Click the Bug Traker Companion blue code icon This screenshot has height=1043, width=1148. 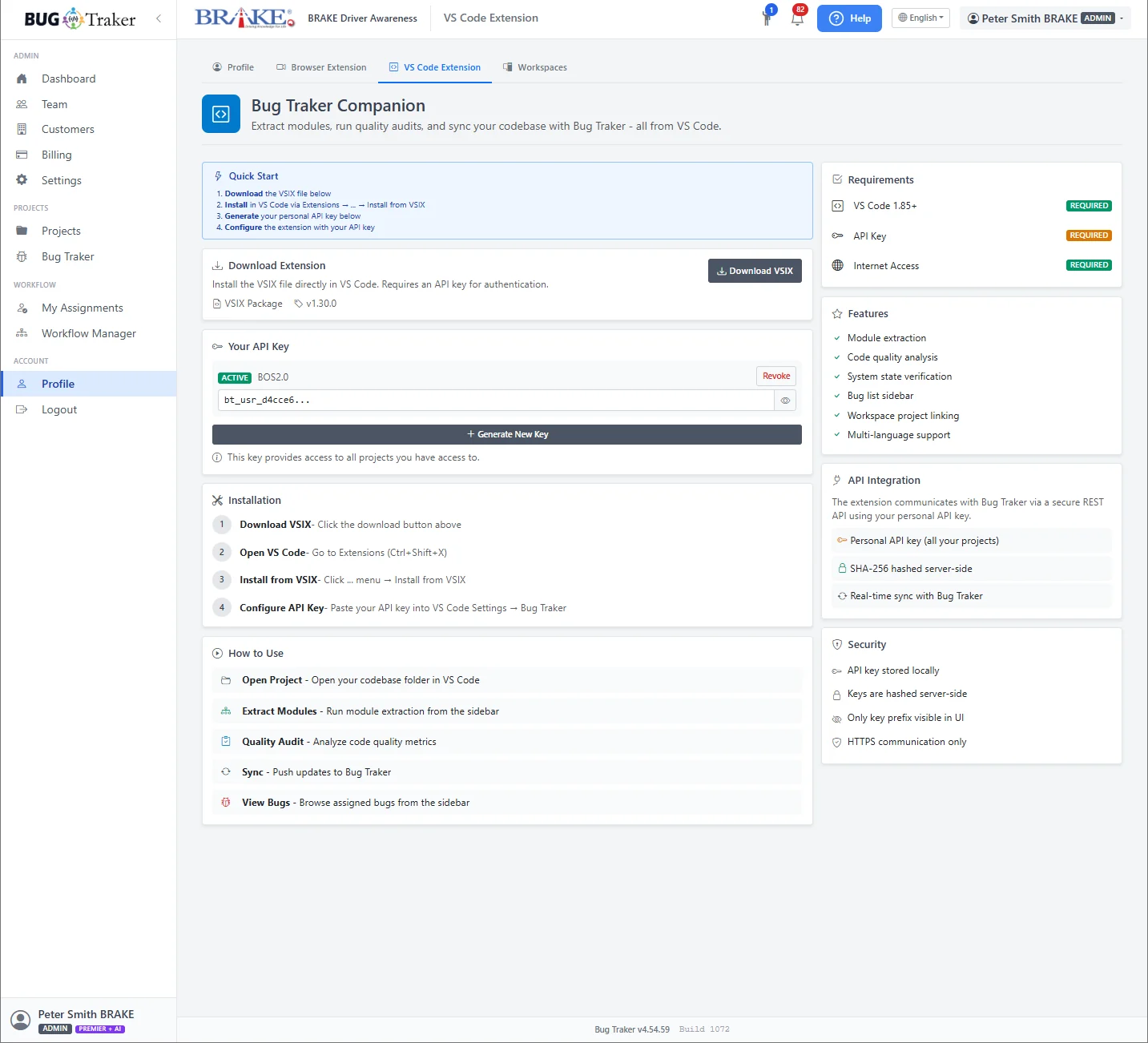click(x=221, y=115)
